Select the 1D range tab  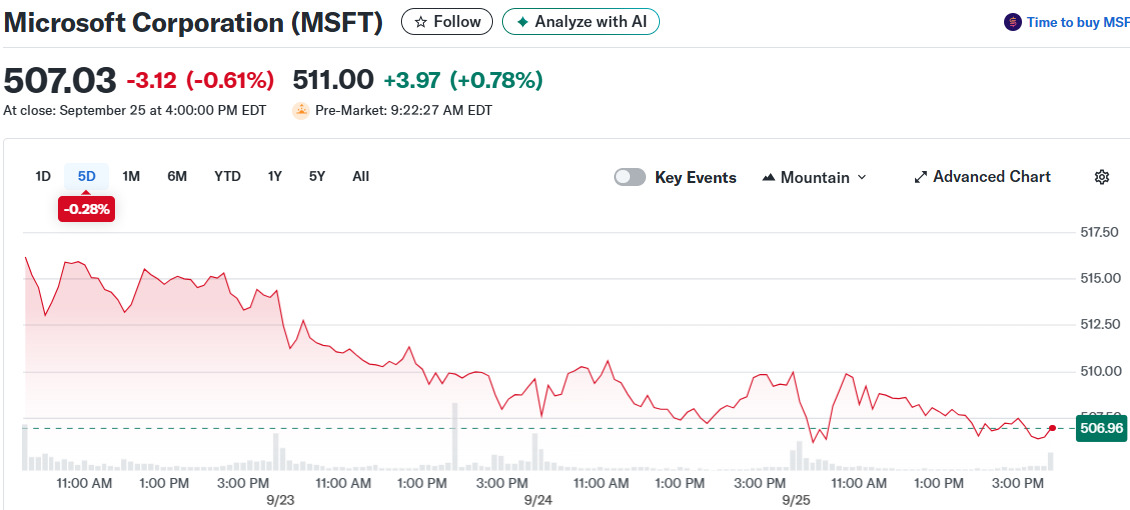[43, 176]
